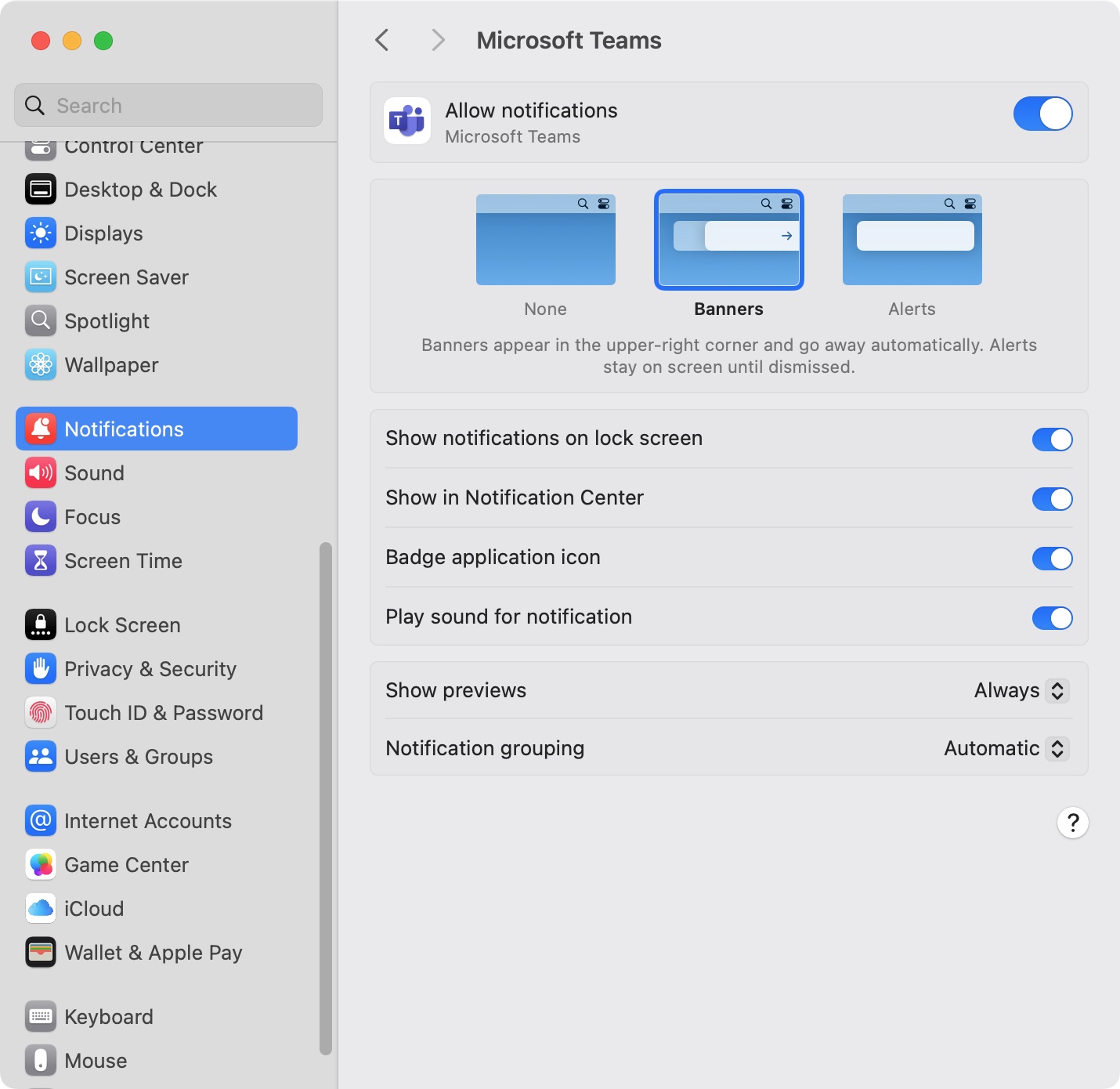Viewport: 1120px width, 1089px height.
Task: Disable Allow notifications for Microsoft Teams
Action: pos(1042,114)
